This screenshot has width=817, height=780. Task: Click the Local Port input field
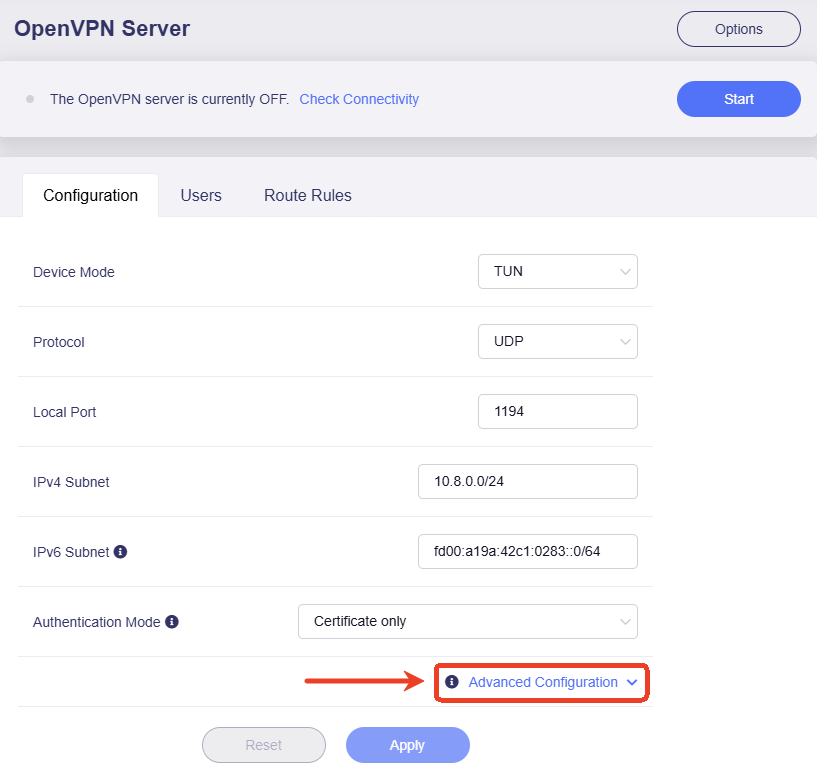coord(558,412)
